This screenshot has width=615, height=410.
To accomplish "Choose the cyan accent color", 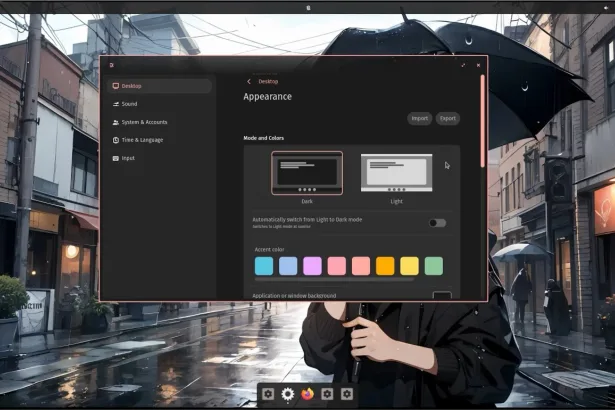I will (x=264, y=266).
